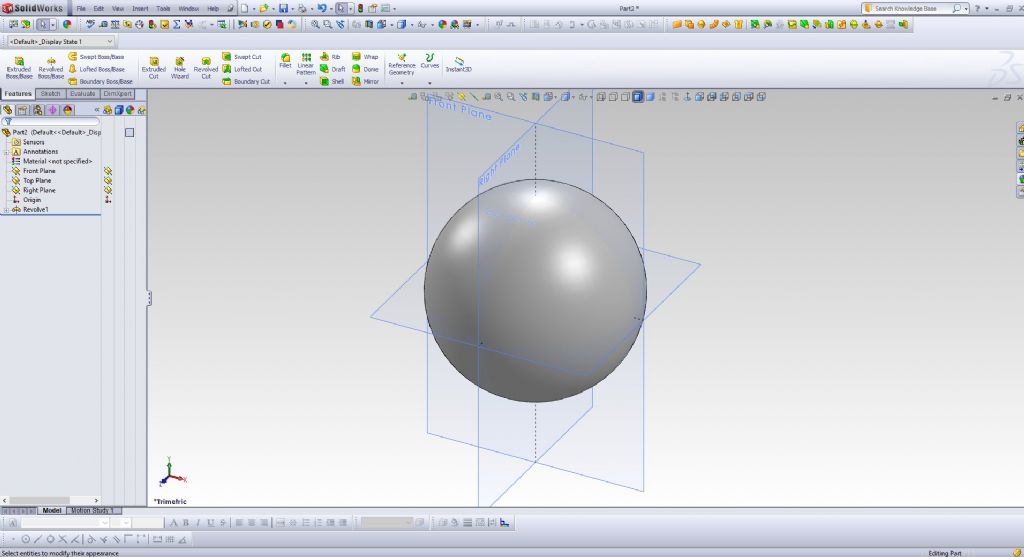Switch to the Sketch tab
The image size is (1024, 557).
click(x=50, y=94)
